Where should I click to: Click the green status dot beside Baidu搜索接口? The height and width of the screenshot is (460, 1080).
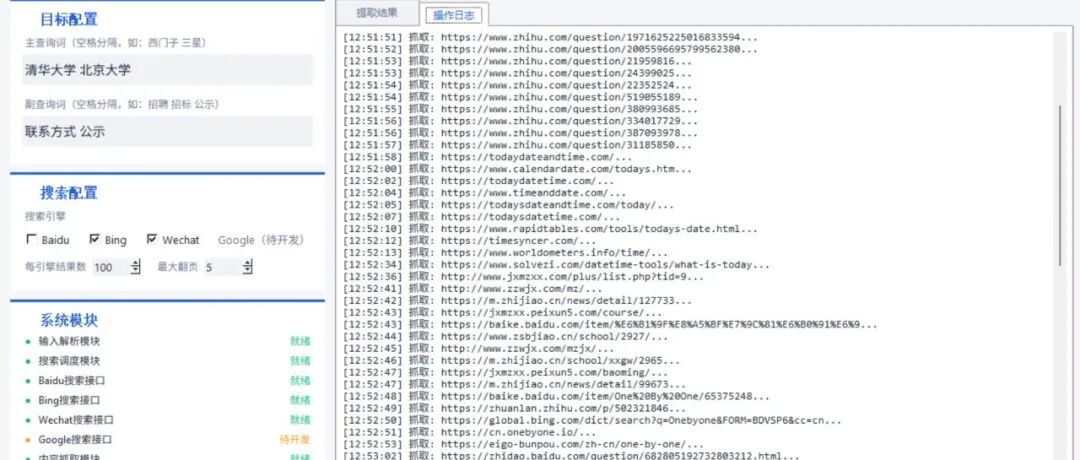(x=28, y=381)
